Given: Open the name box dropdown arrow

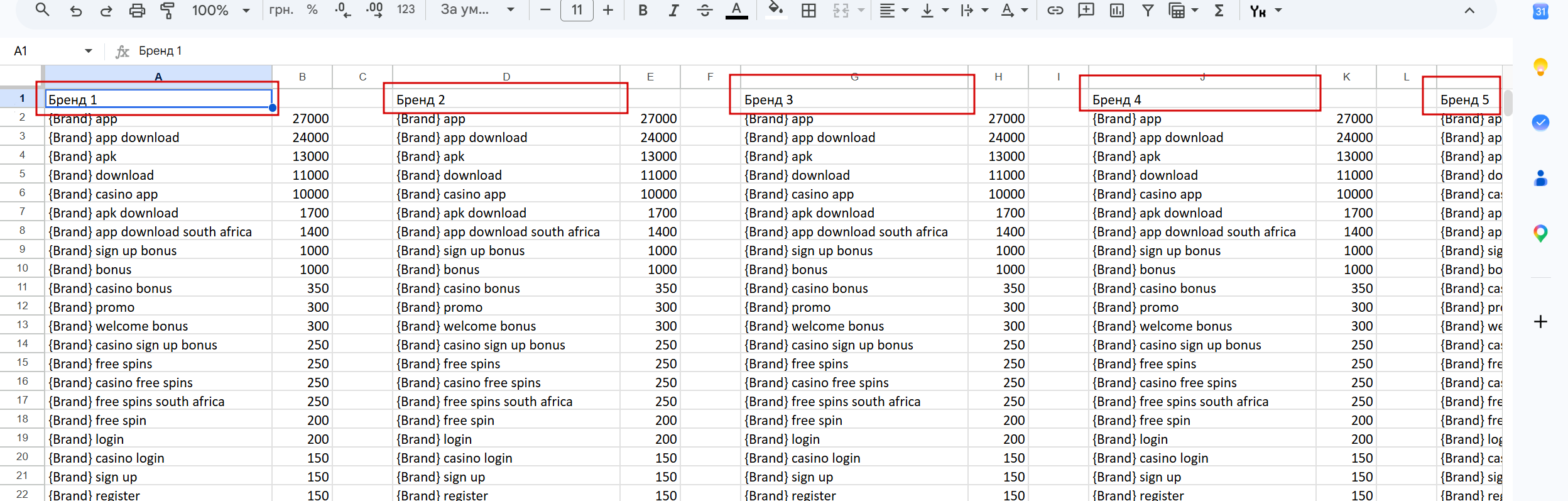Looking at the screenshot, I should tap(89, 51).
